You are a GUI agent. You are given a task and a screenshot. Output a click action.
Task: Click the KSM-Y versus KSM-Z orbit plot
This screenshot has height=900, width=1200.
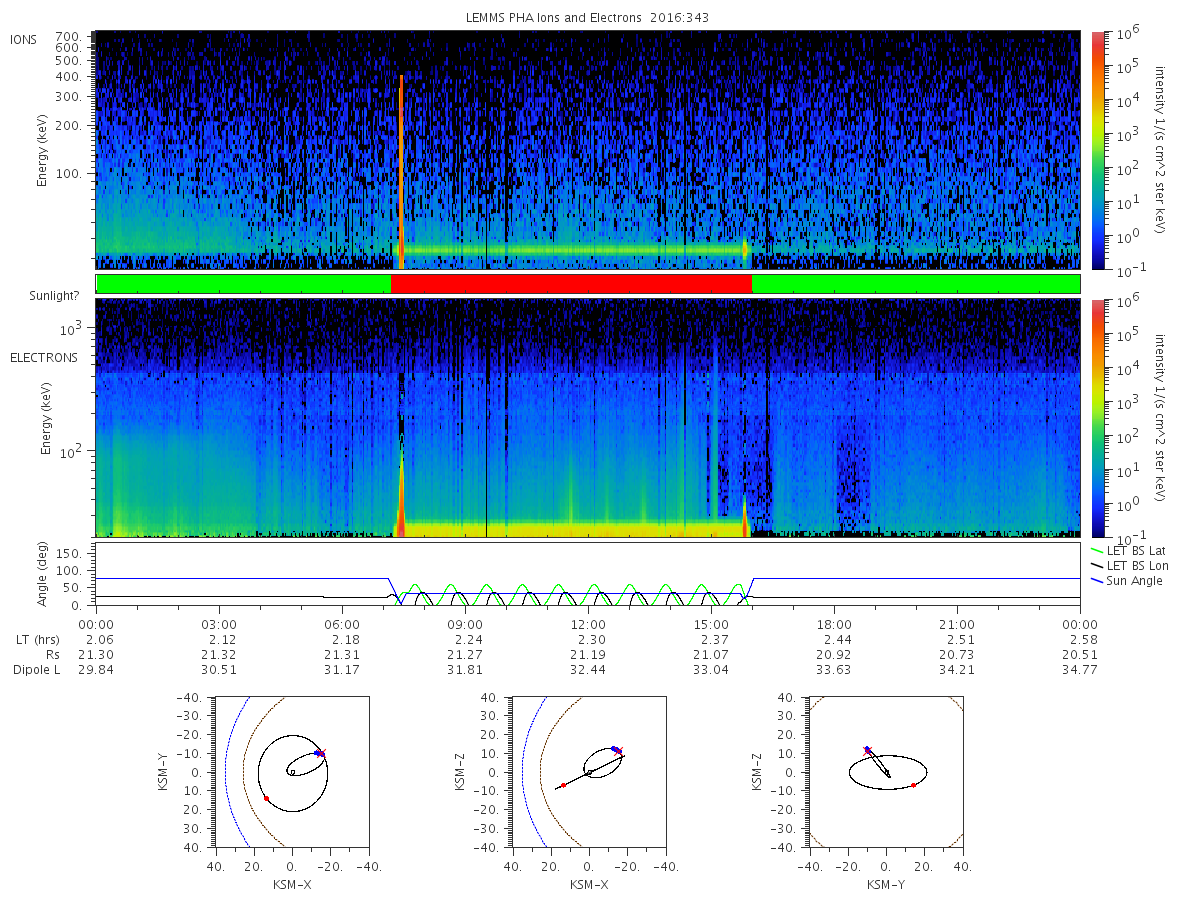pyautogui.click(x=886, y=772)
